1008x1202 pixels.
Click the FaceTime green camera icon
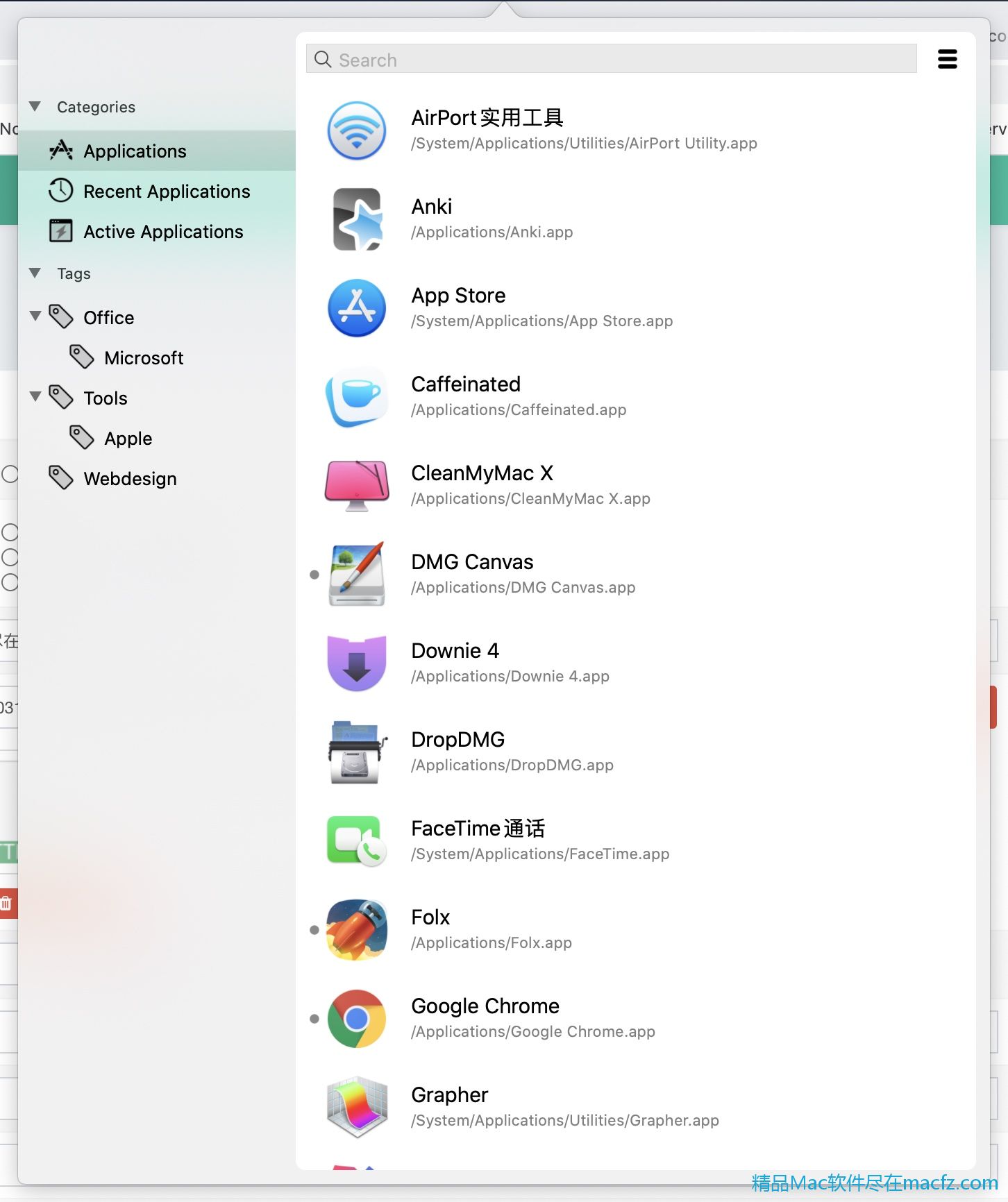point(357,841)
